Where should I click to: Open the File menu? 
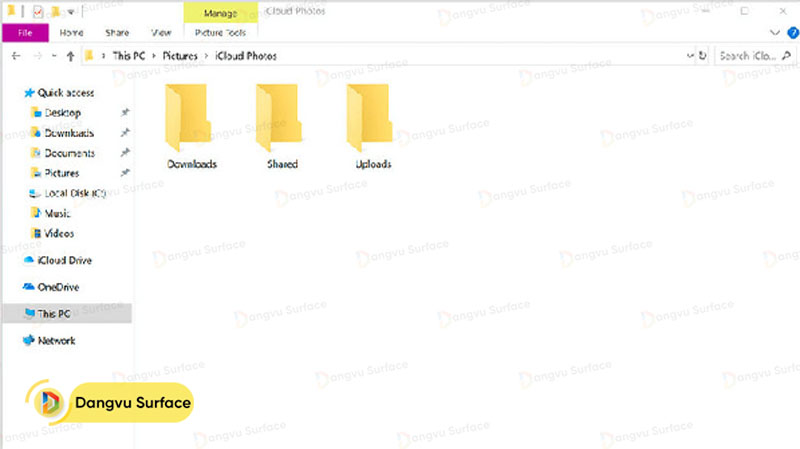25,33
